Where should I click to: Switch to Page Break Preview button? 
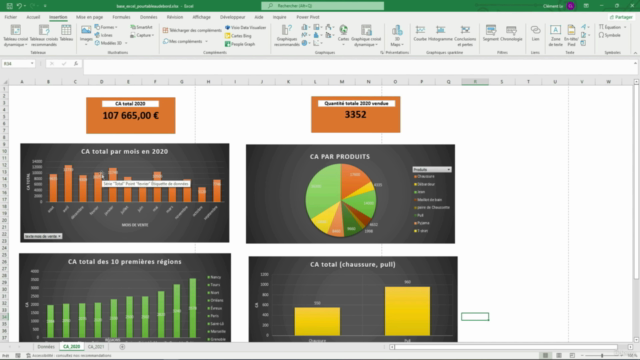click(x=572, y=356)
